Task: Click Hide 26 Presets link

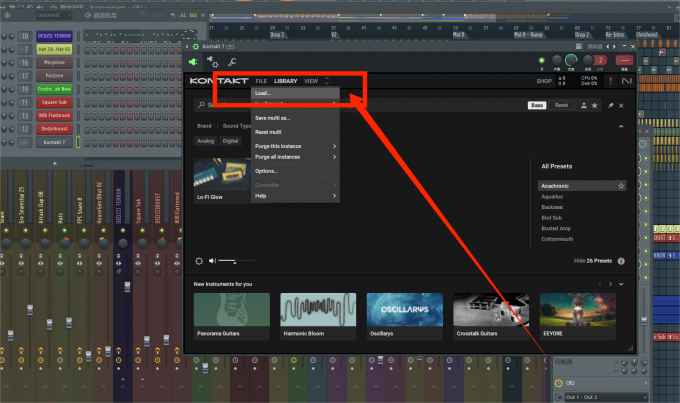Action: click(593, 261)
